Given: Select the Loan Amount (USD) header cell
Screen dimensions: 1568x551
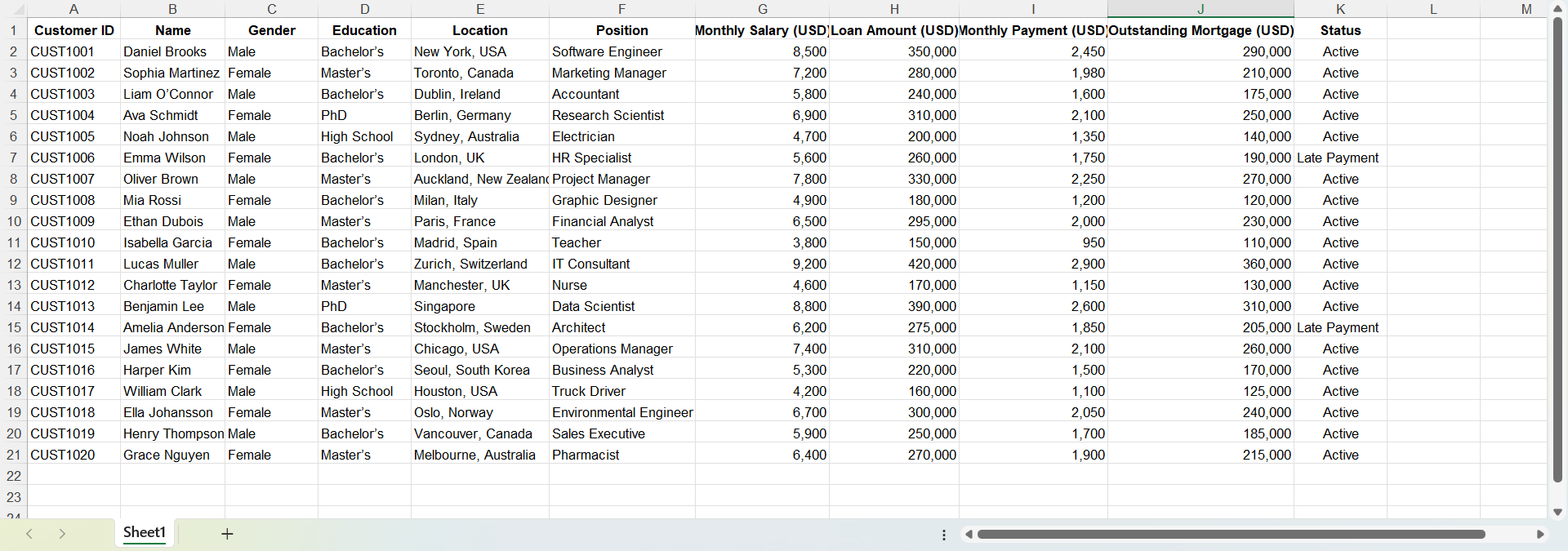Looking at the screenshot, I should click(x=894, y=30).
